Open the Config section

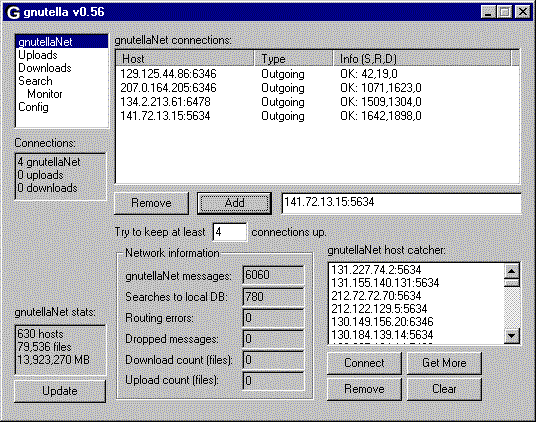33,107
